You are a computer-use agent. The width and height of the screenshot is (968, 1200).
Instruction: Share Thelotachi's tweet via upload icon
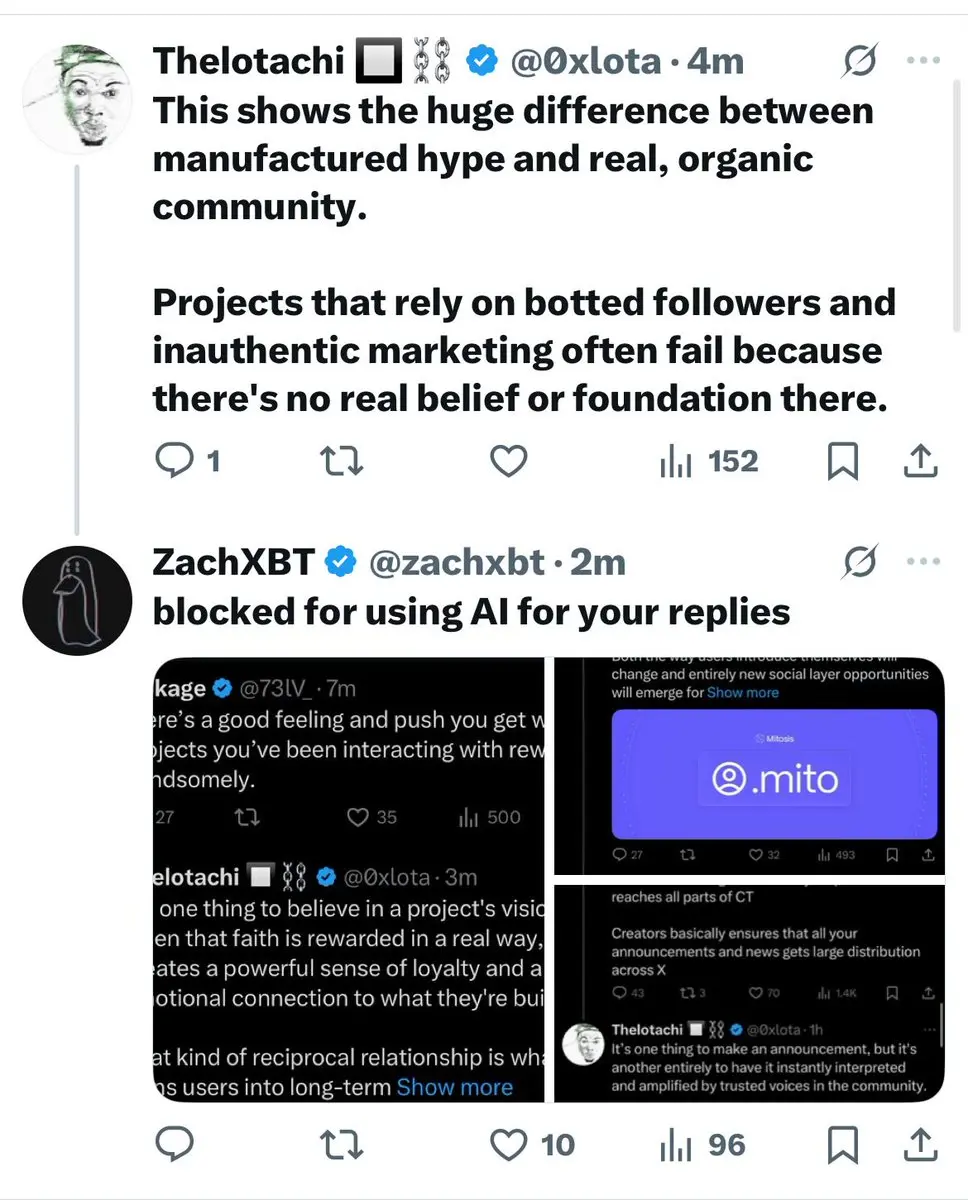920,461
